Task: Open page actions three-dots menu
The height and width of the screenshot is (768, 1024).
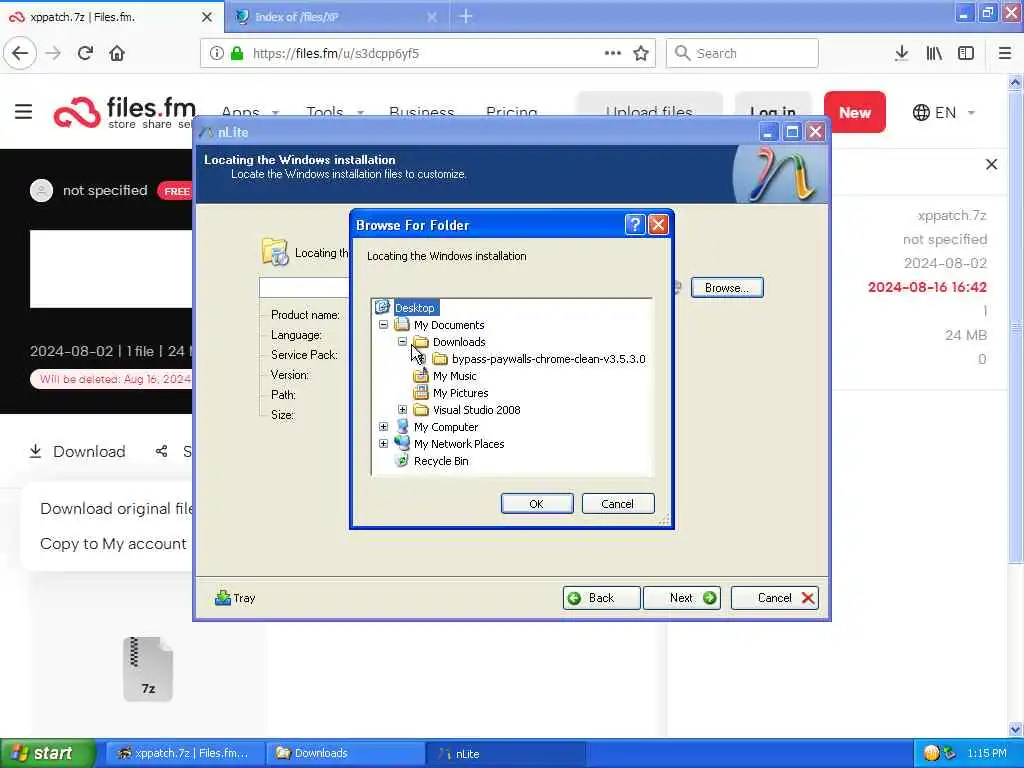Action: pos(613,53)
